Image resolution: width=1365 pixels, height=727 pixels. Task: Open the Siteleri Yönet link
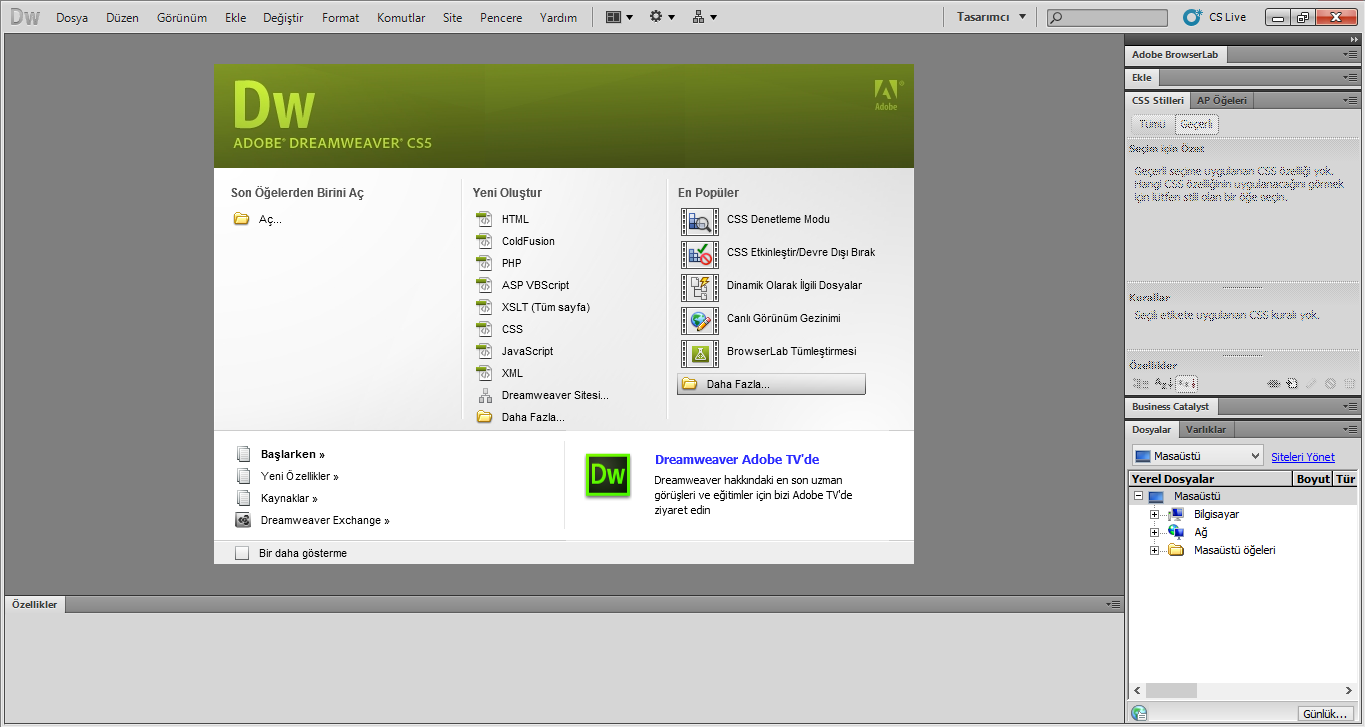coord(1302,457)
